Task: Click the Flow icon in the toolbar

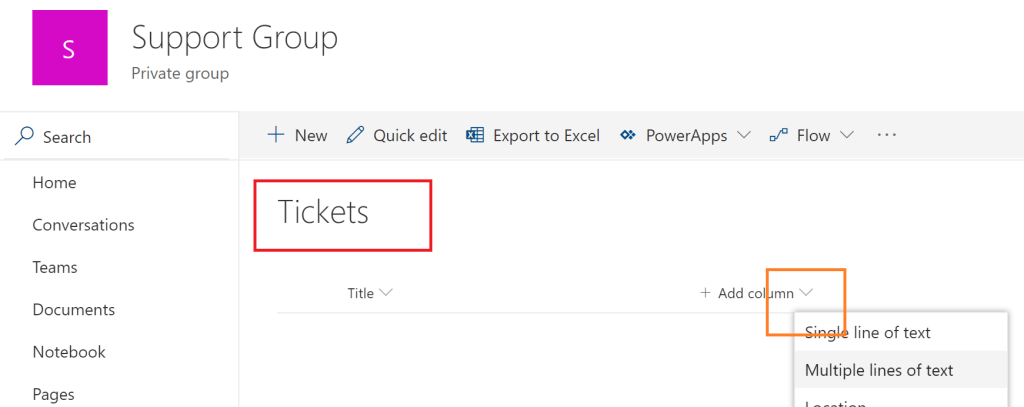Action: tap(778, 135)
